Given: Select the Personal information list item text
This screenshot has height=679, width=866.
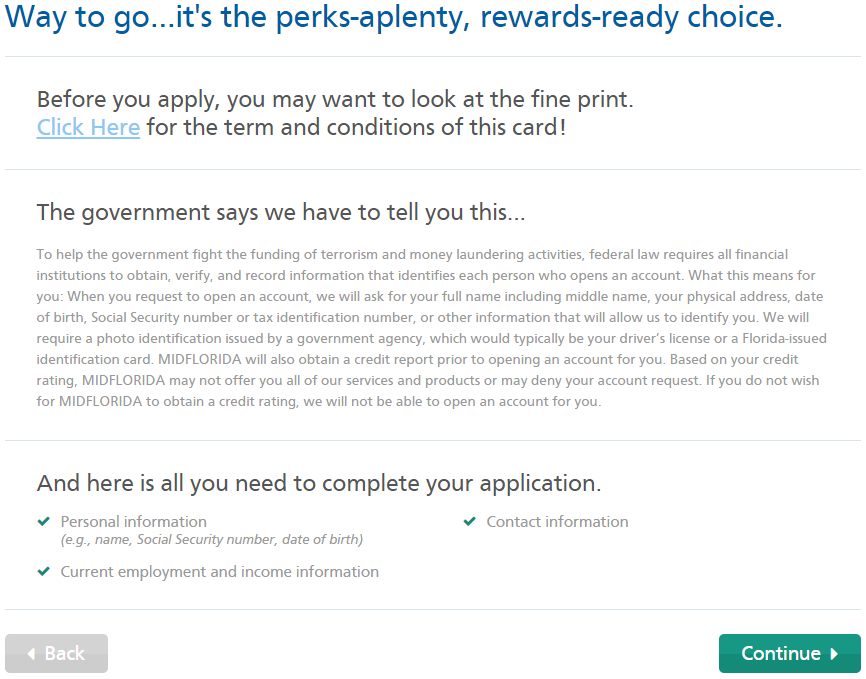Looking at the screenshot, I should 134,522.
